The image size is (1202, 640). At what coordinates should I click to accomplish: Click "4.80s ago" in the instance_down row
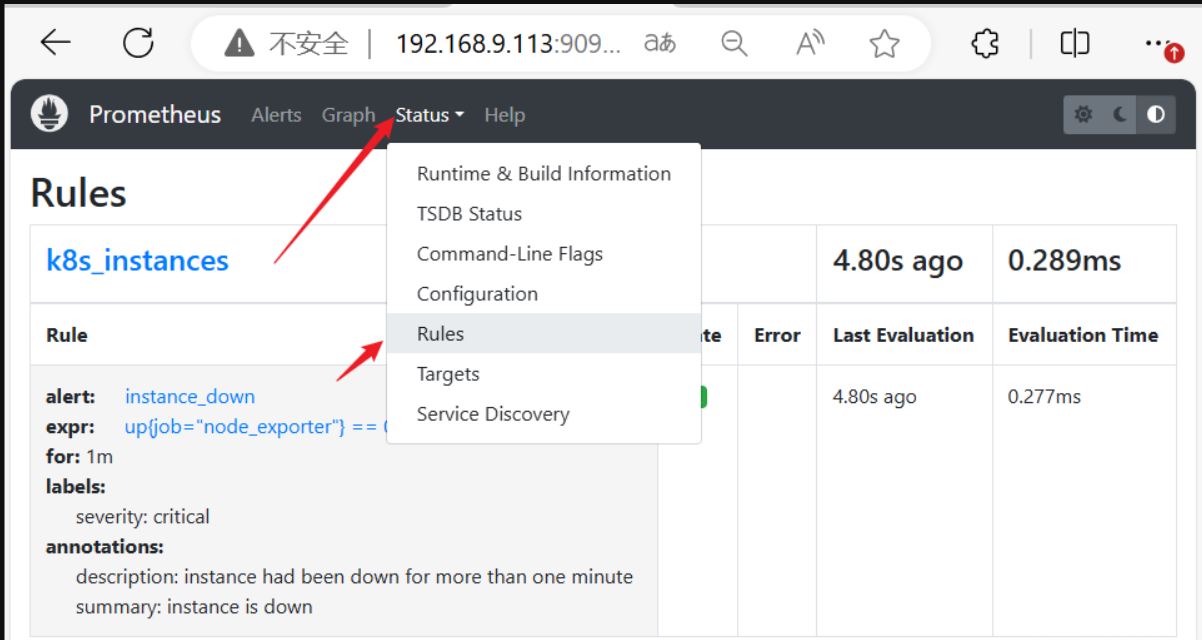(x=874, y=397)
